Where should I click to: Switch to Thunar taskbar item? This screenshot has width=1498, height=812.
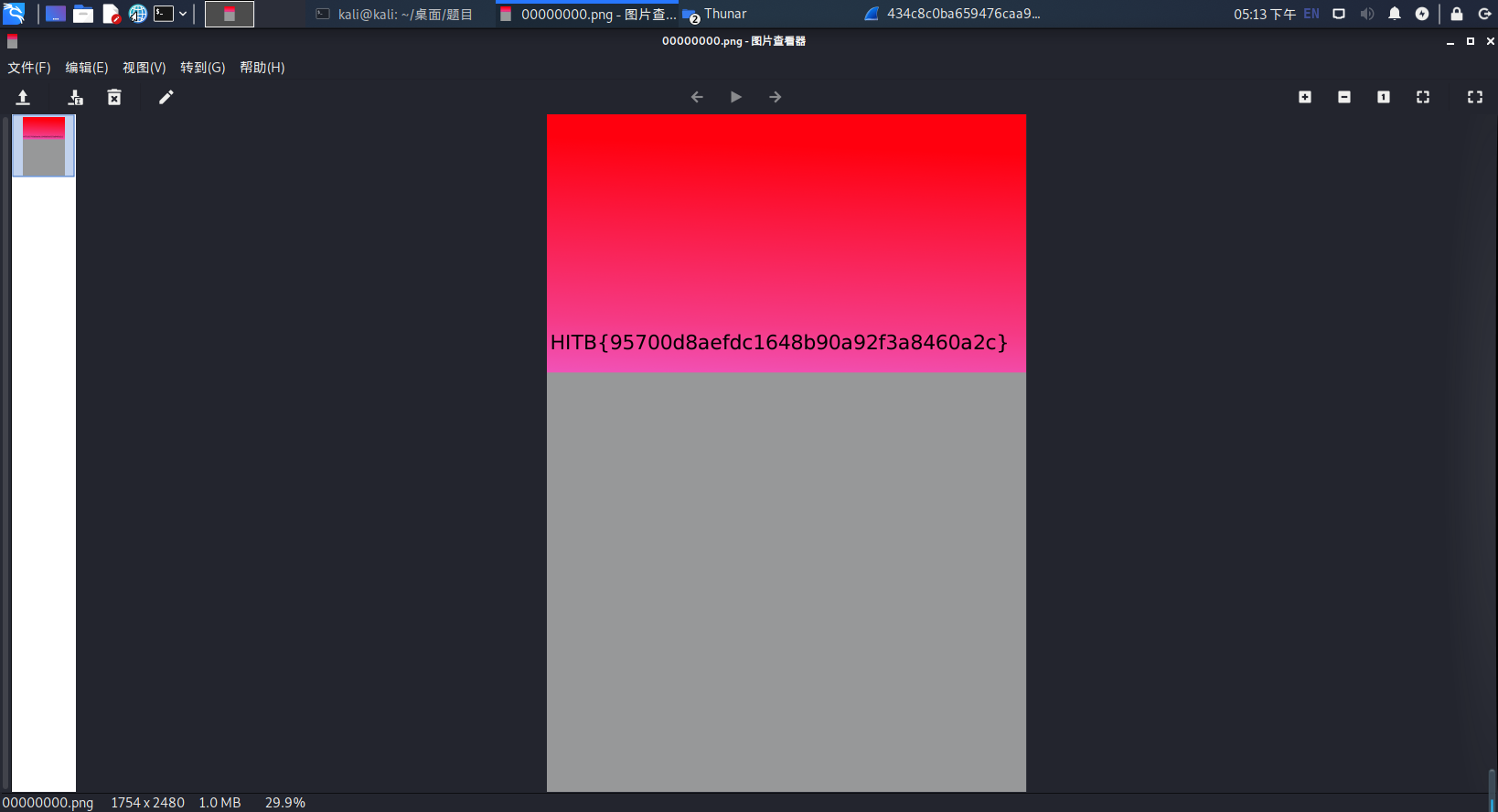[715, 14]
